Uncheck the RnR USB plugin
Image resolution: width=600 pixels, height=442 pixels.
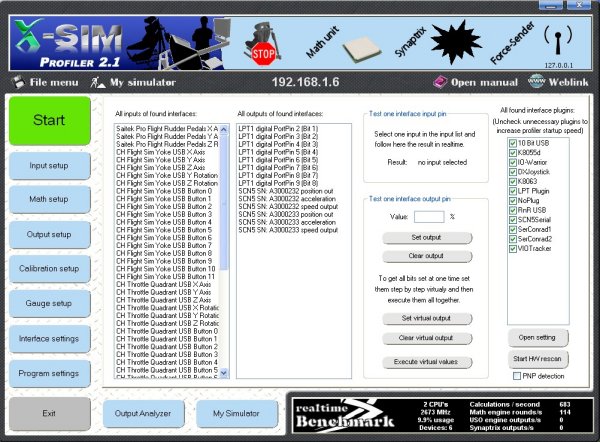click(x=513, y=210)
